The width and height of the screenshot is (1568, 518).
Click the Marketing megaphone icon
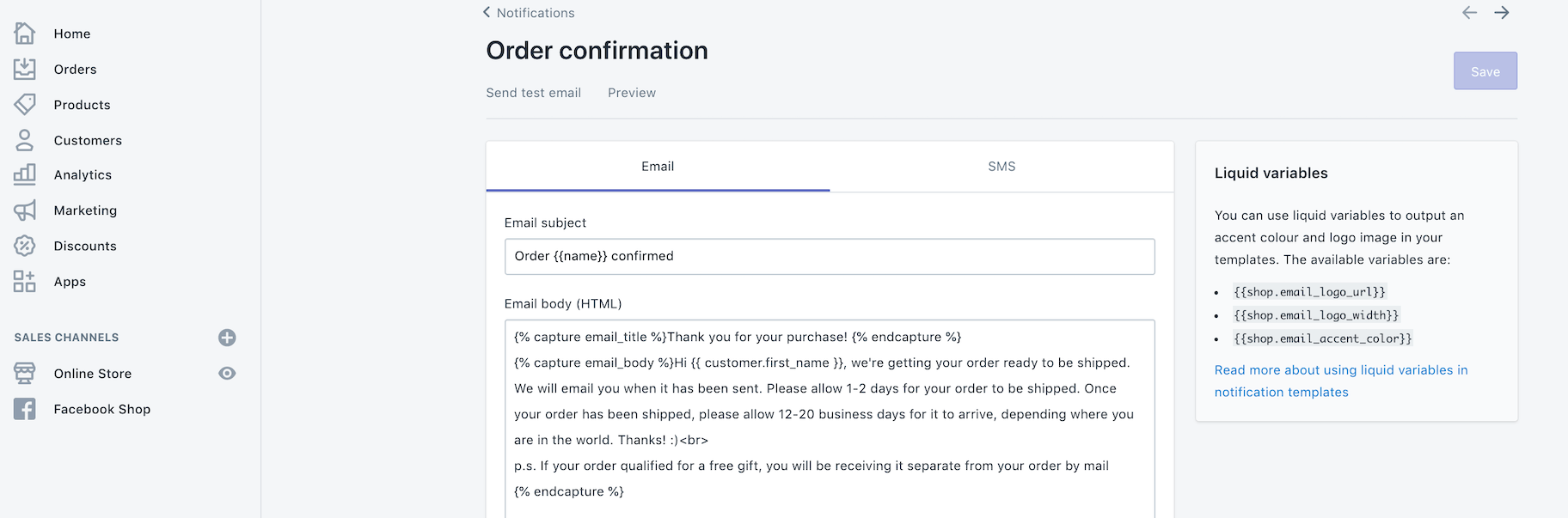click(x=25, y=210)
